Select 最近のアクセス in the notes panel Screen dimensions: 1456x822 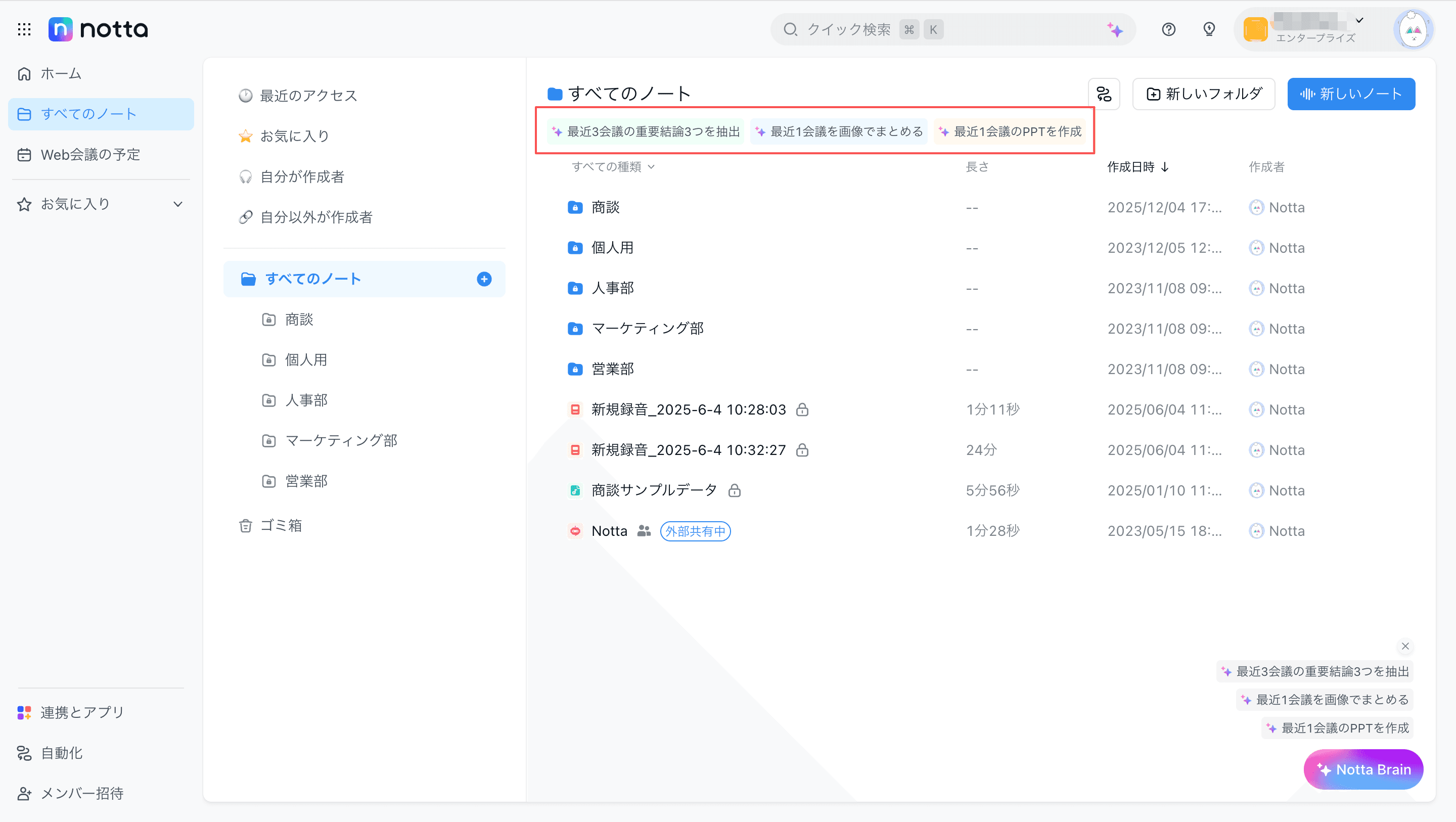(x=308, y=96)
